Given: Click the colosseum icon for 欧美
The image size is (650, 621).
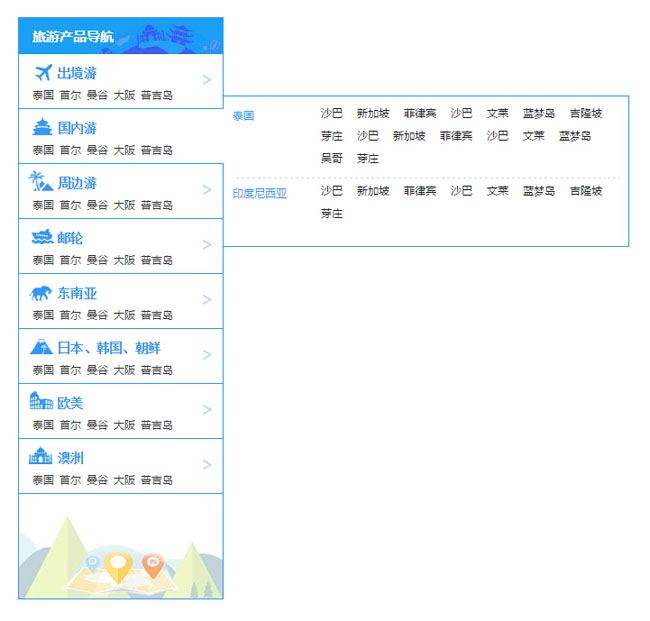Looking at the screenshot, I should click(x=42, y=402).
